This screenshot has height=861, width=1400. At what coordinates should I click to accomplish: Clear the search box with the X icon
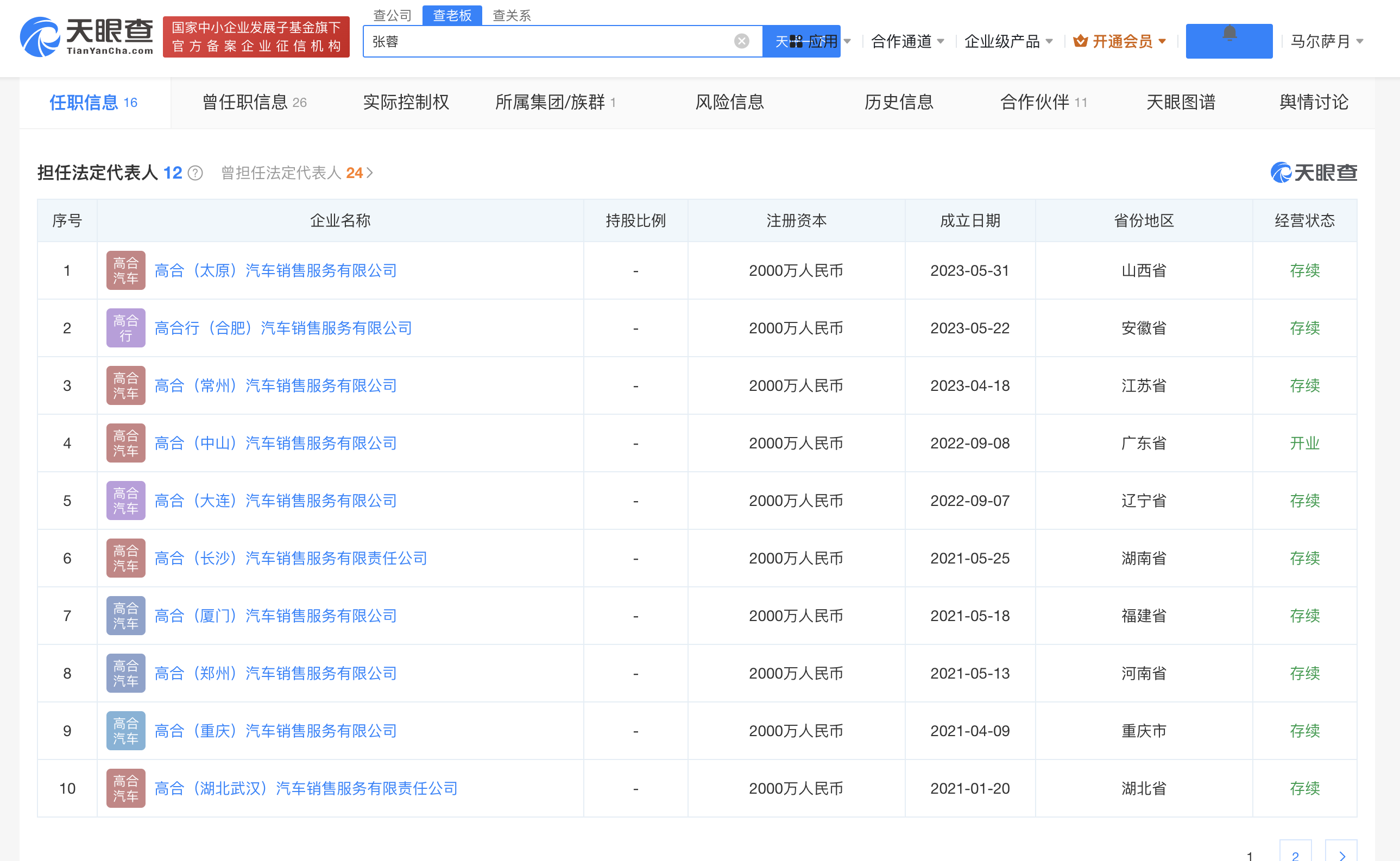[x=742, y=41]
